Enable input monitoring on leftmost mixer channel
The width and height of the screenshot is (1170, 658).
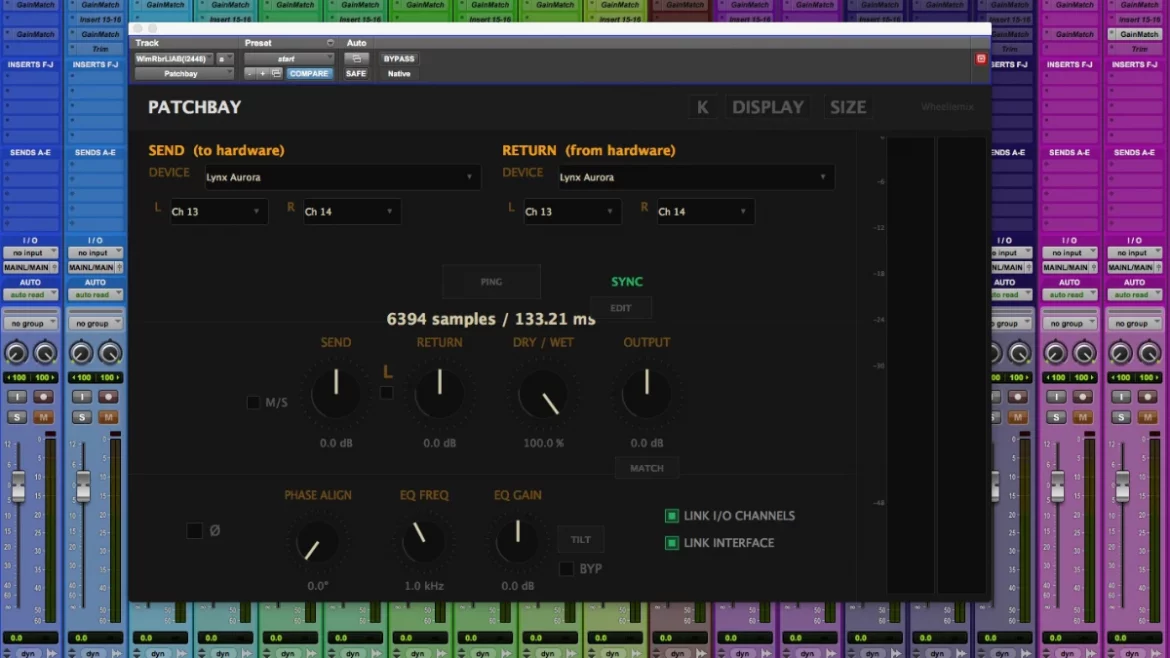(16, 397)
